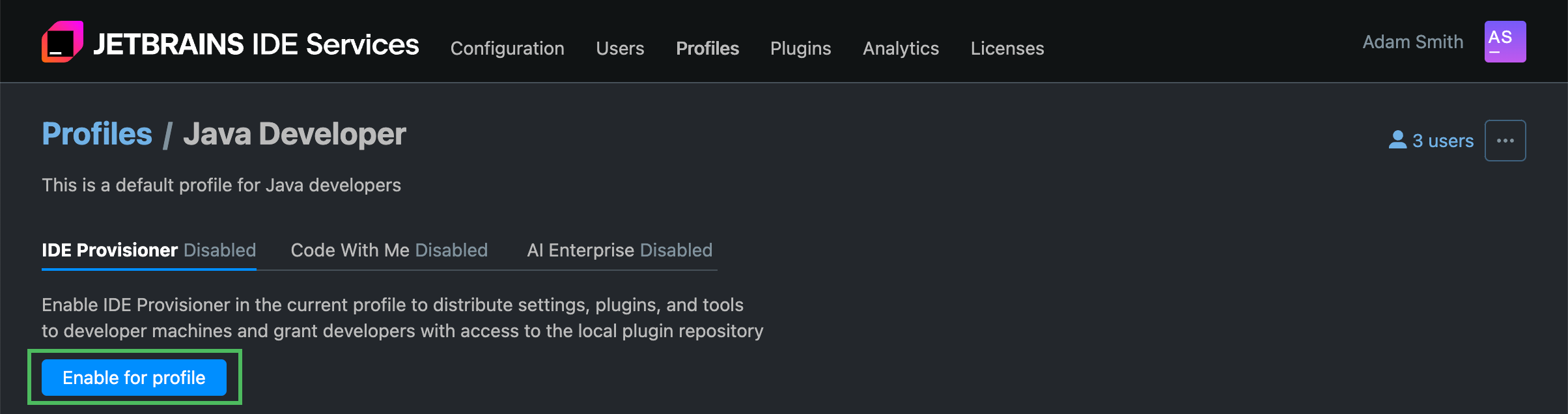Click the Java Developer profile title
The image size is (1568, 414).
click(x=294, y=133)
